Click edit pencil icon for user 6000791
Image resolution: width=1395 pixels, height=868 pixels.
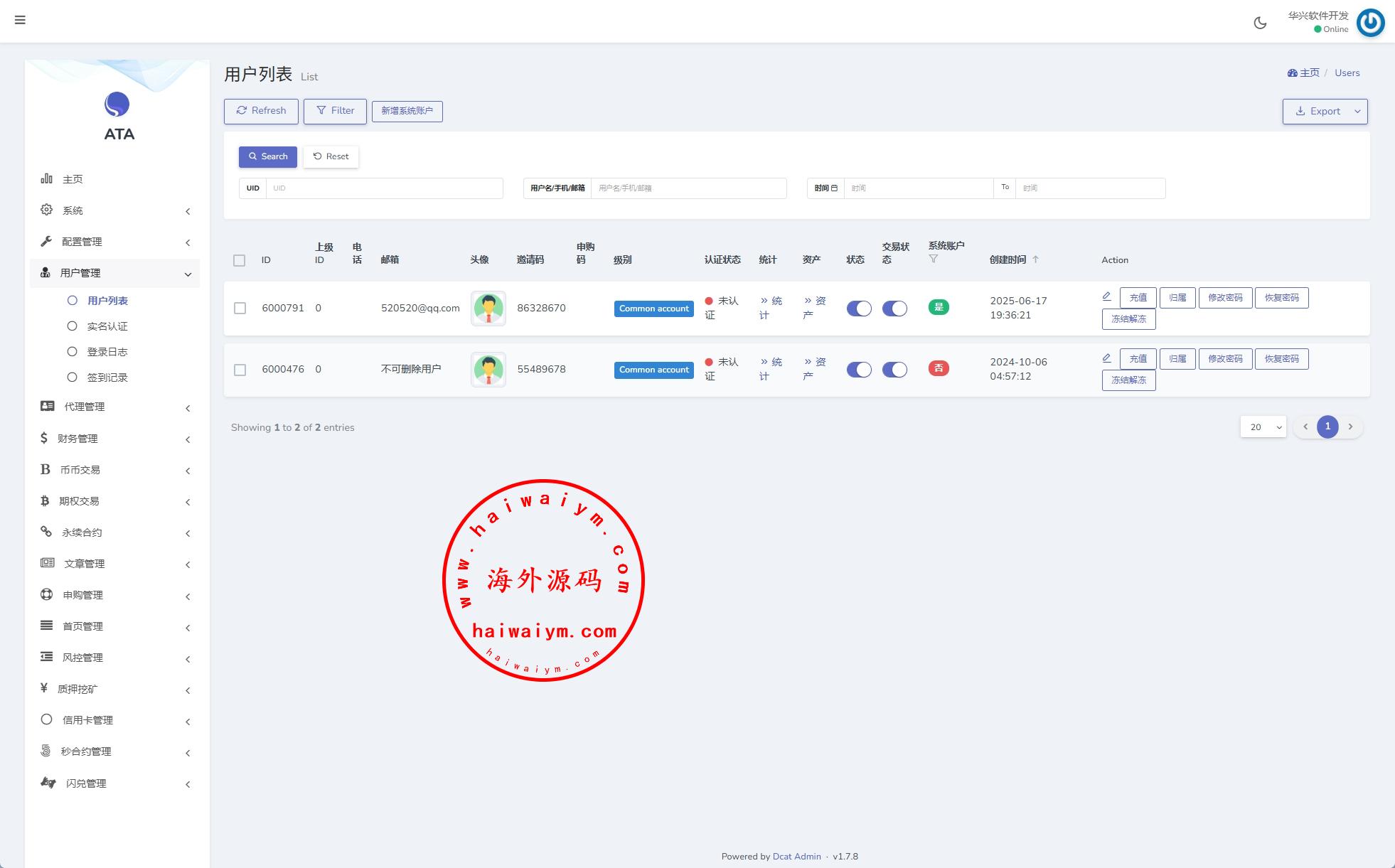point(1106,296)
